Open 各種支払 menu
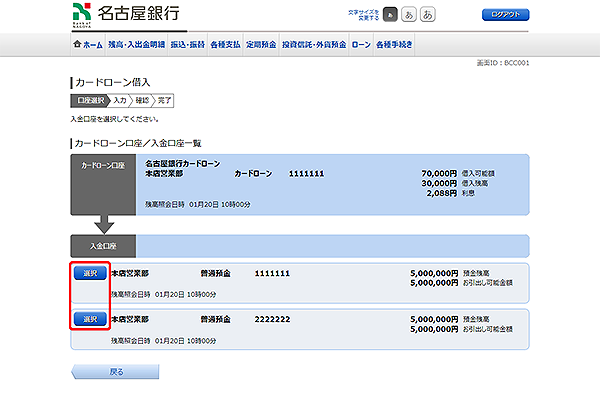This screenshot has width=600, height=398. pos(225,45)
